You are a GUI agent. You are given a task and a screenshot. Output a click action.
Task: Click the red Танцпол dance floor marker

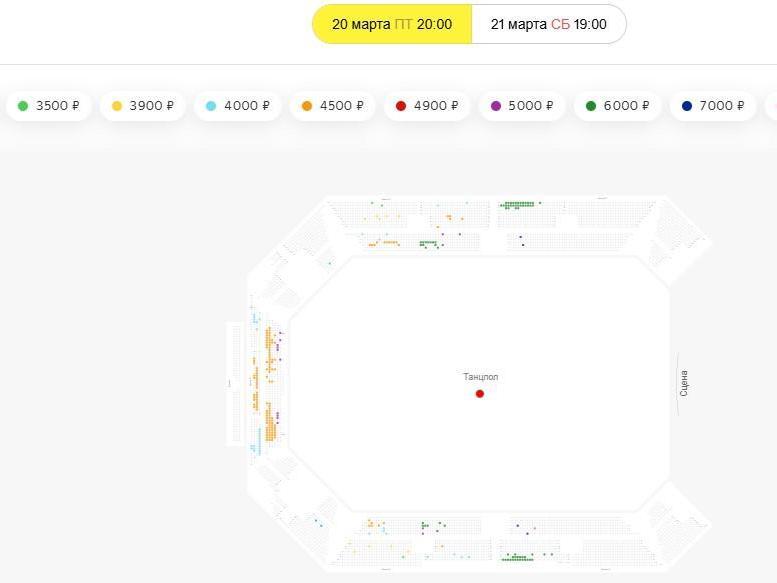(x=480, y=394)
